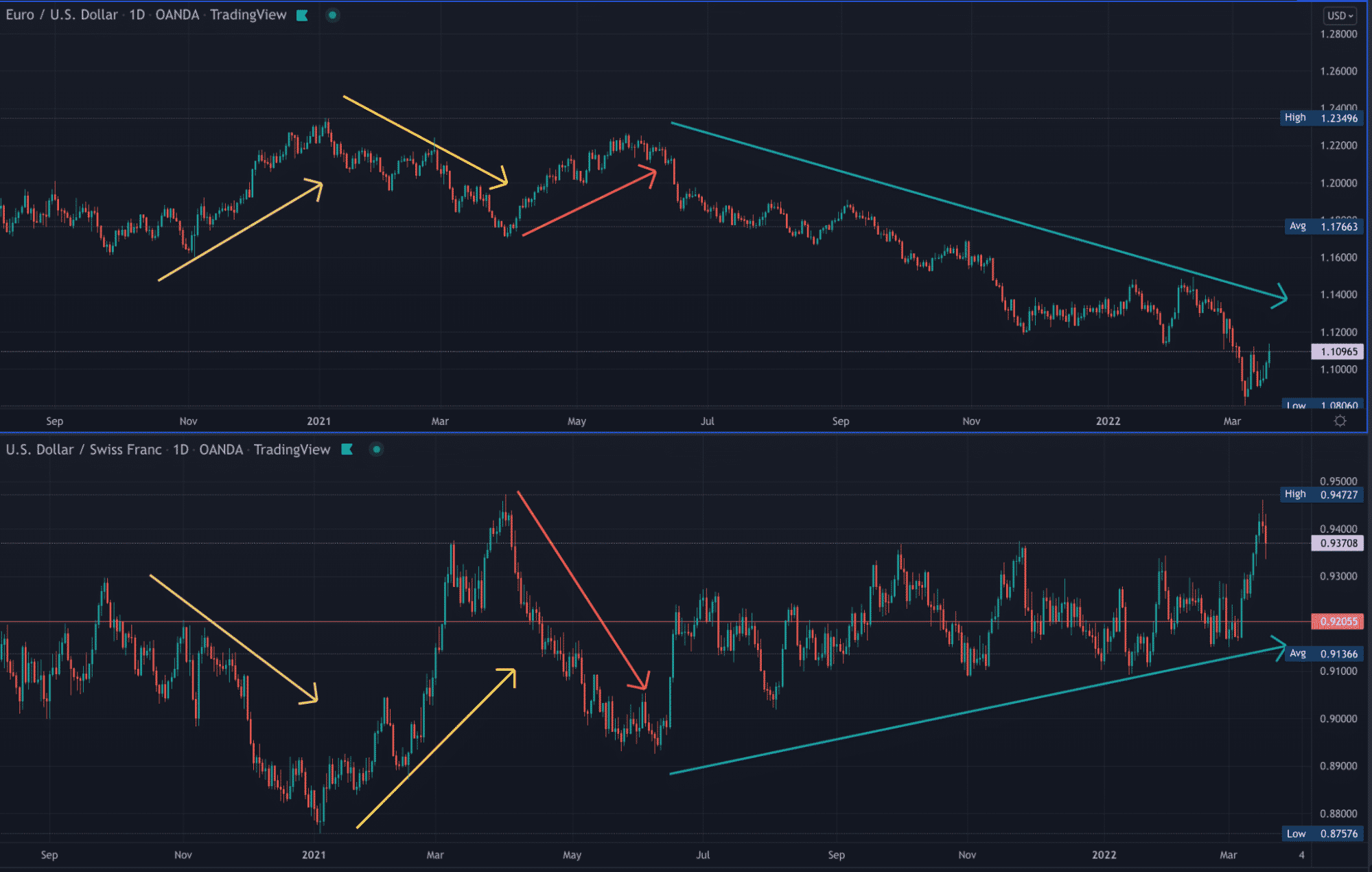This screenshot has width=1372, height=872.
Task: Click the price label 0.93708 on USD/CHF
Action: [x=1338, y=543]
